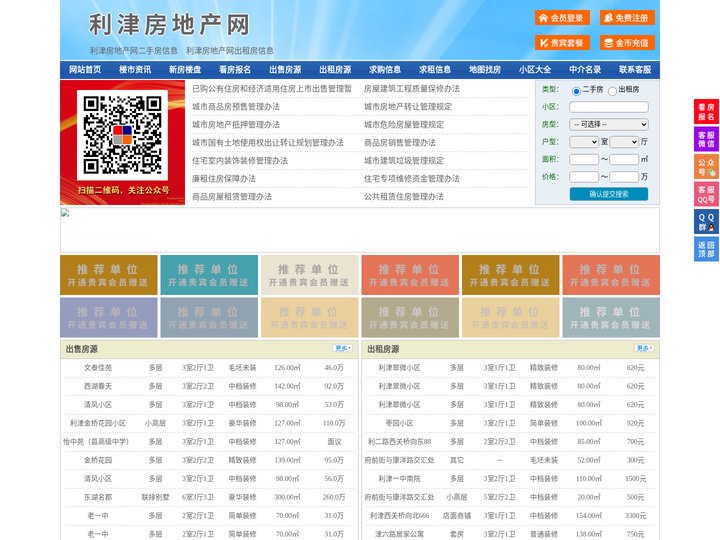Open the 出租房源 nav item

(x=335, y=70)
